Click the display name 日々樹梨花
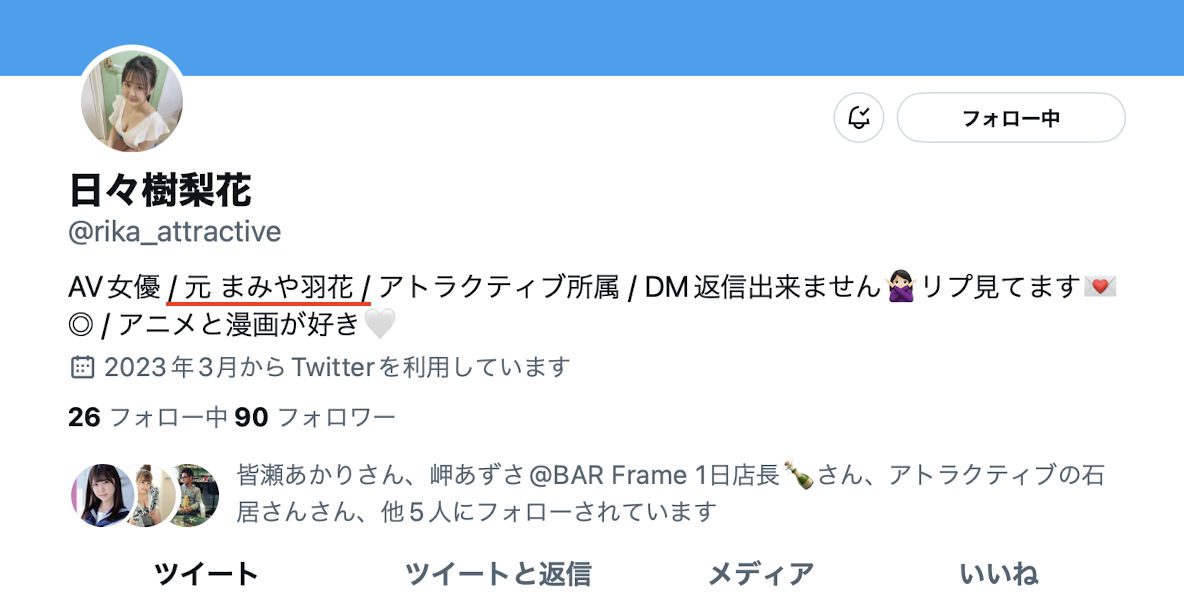The height and width of the screenshot is (596, 1184). 160,190
